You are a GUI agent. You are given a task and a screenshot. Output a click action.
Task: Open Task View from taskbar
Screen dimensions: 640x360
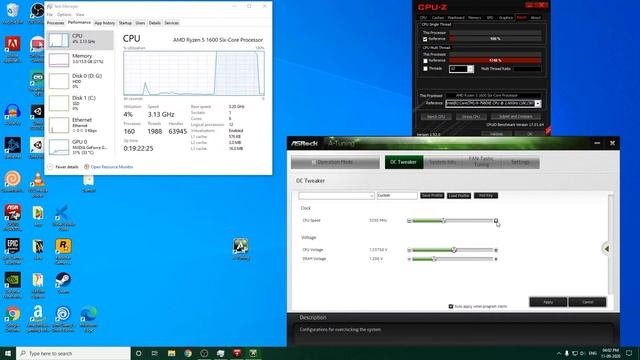(155, 353)
